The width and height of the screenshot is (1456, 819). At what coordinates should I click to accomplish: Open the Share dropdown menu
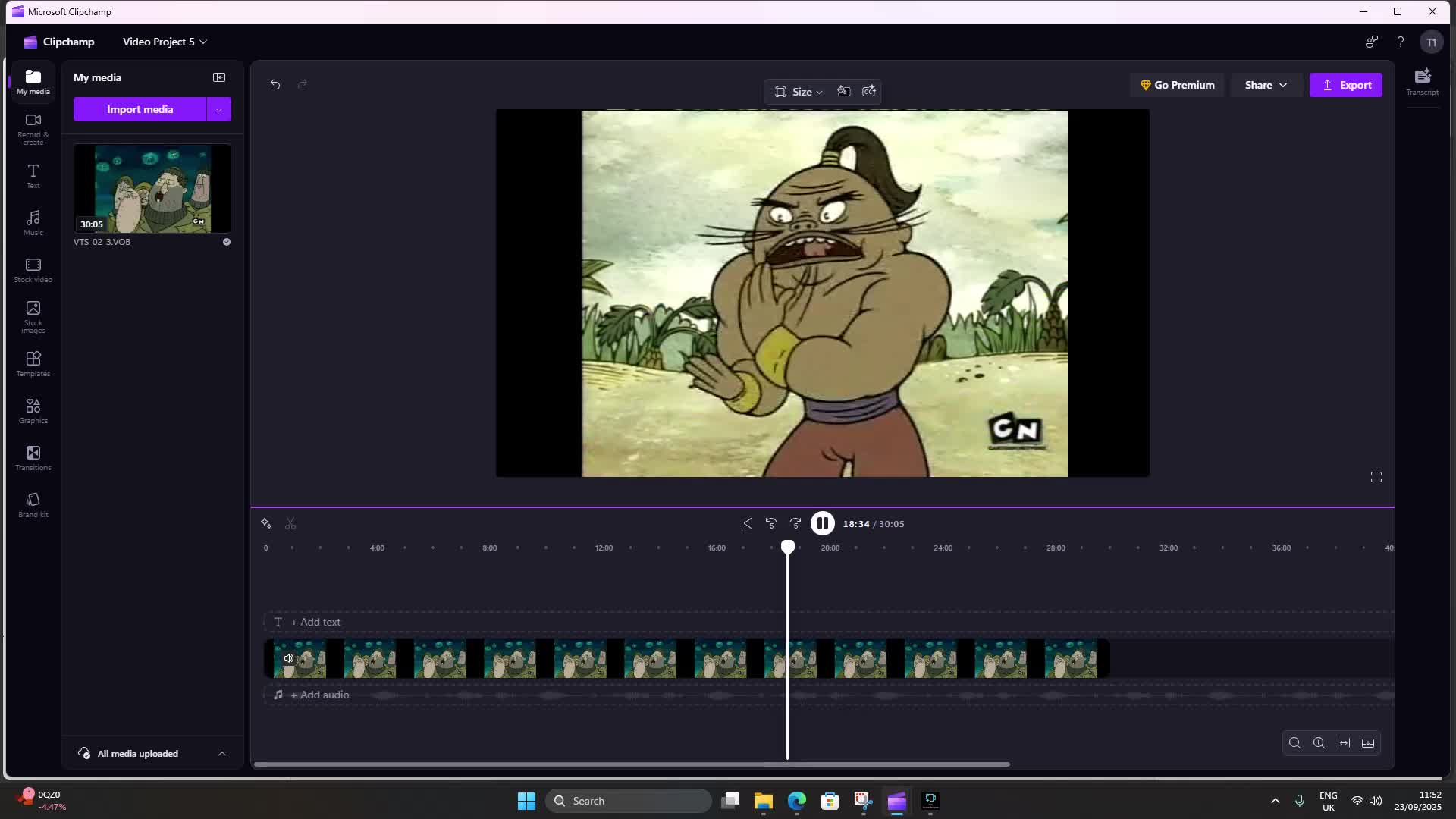[x=1266, y=85]
